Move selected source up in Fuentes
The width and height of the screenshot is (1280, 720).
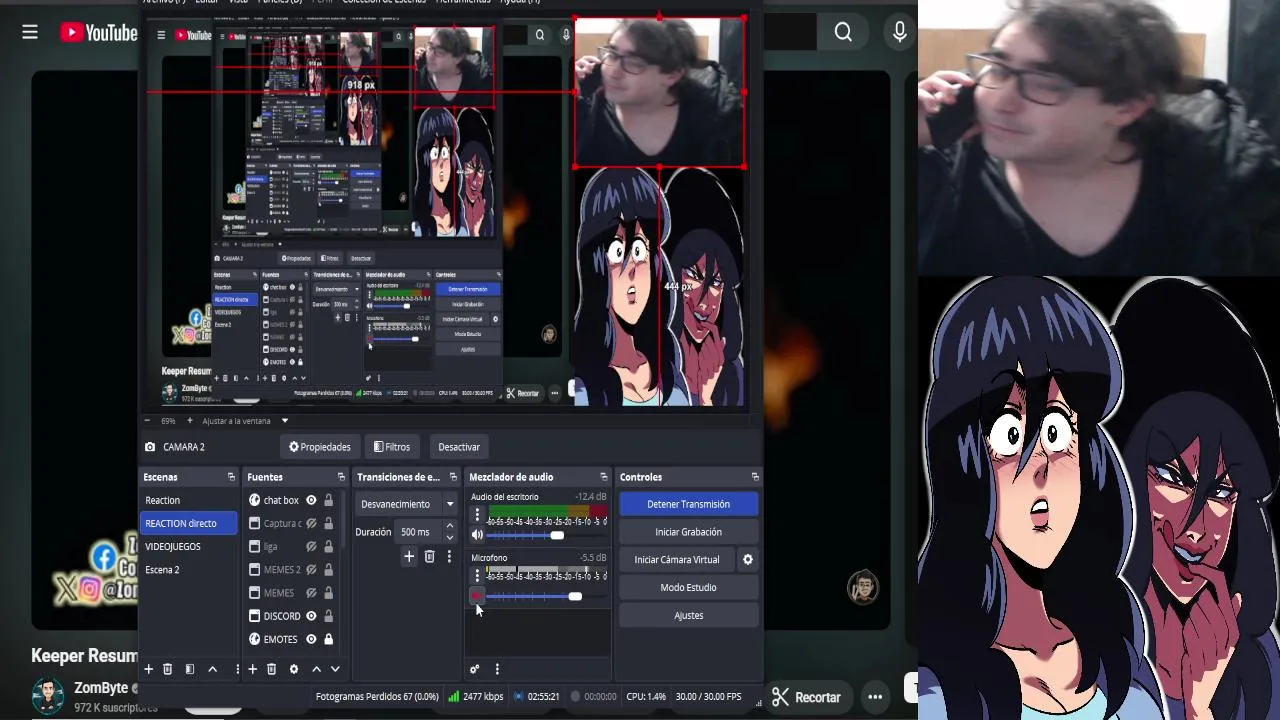(x=316, y=669)
